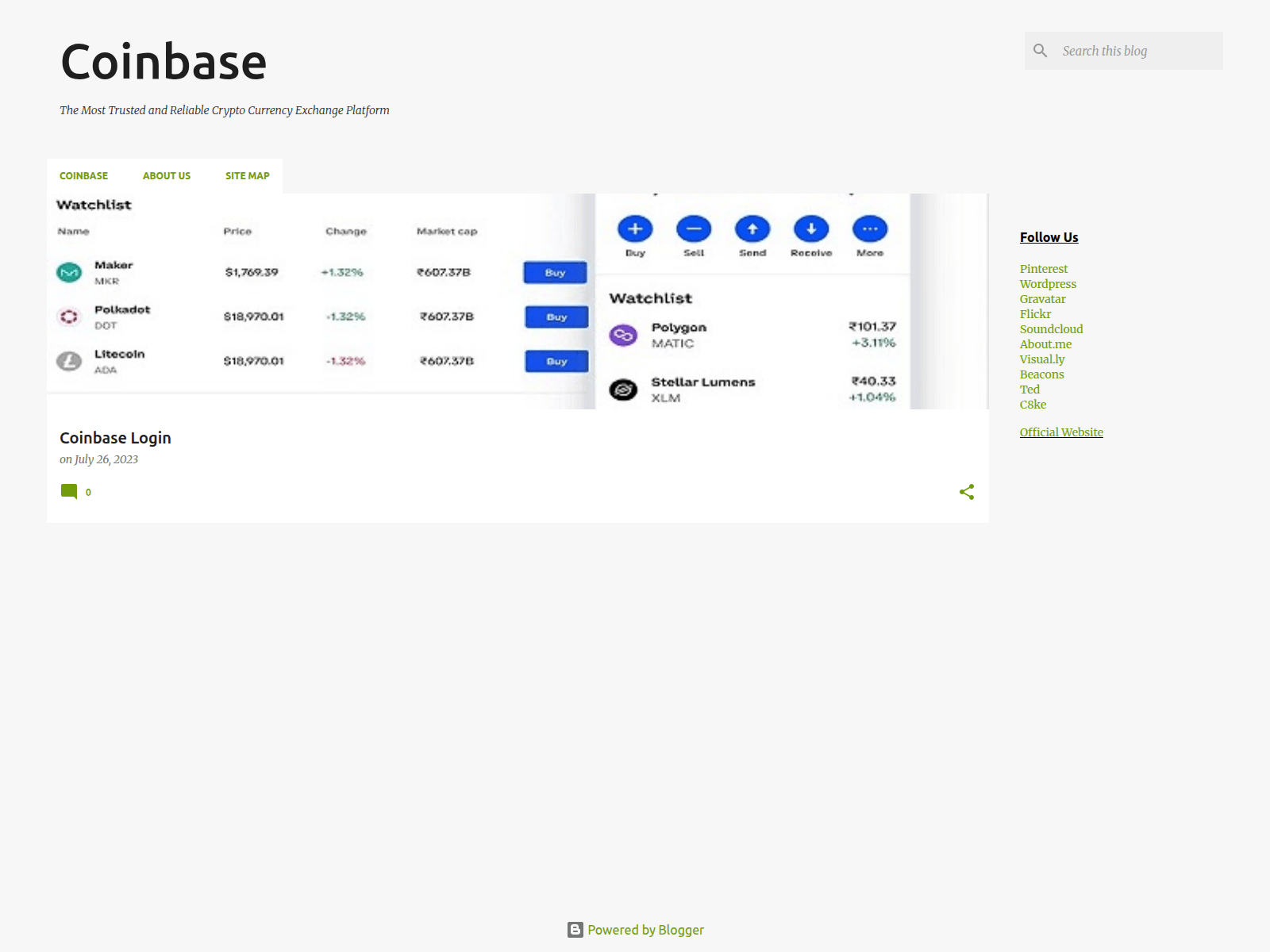Click the post date July 26, 2023
Viewport: 1270px width, 952px height.
tap(106, 459)
